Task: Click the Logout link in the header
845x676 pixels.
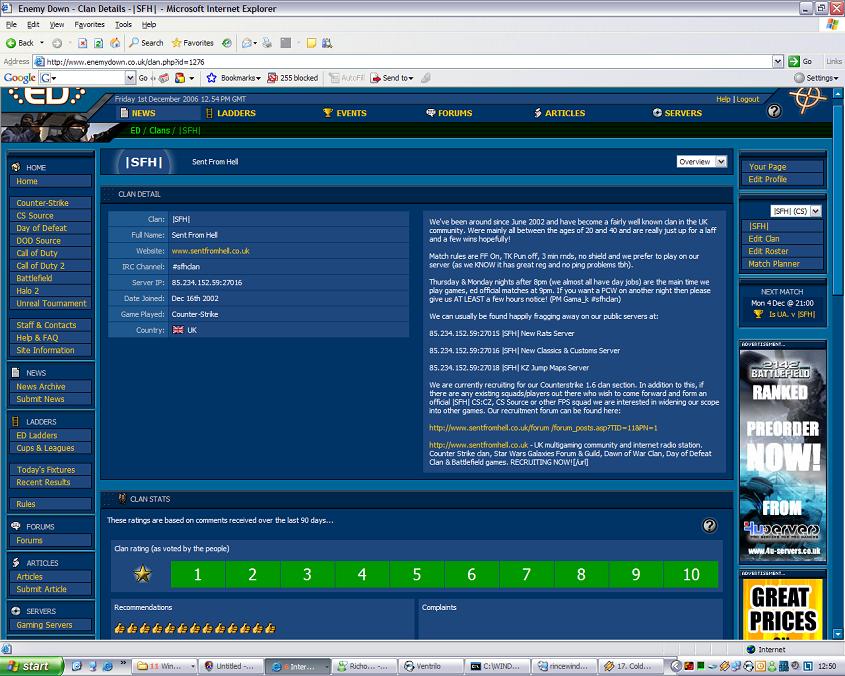Action: point(747,99)
